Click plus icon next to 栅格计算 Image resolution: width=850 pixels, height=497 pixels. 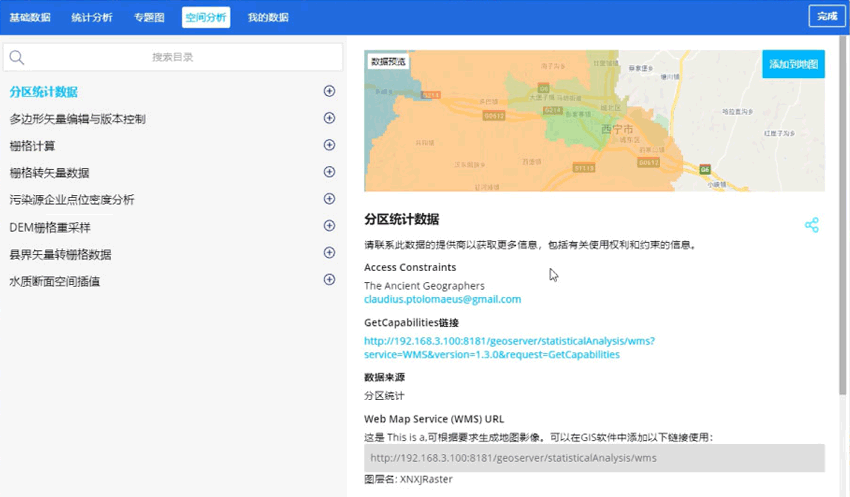coord(329,145)
